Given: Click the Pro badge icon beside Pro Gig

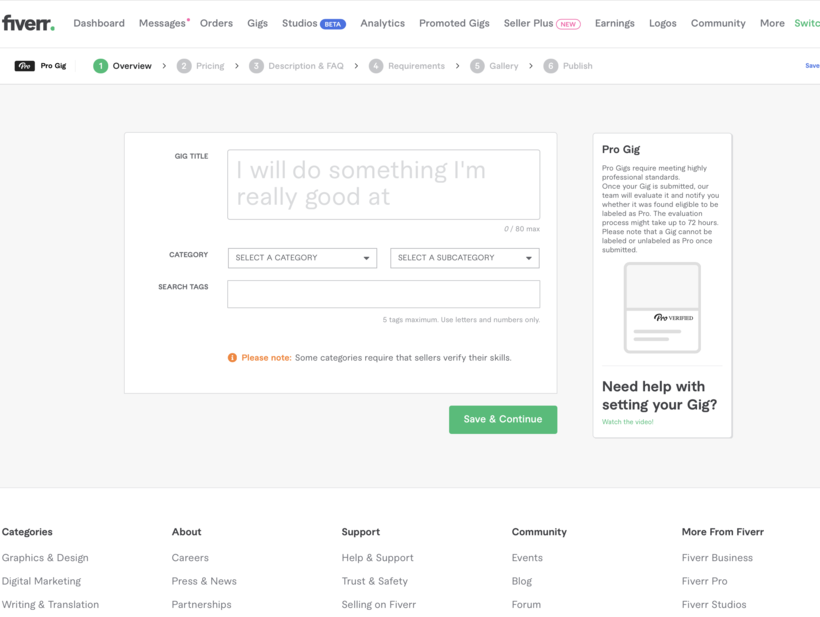Looking at the screenshot, I should click(25, 66).
